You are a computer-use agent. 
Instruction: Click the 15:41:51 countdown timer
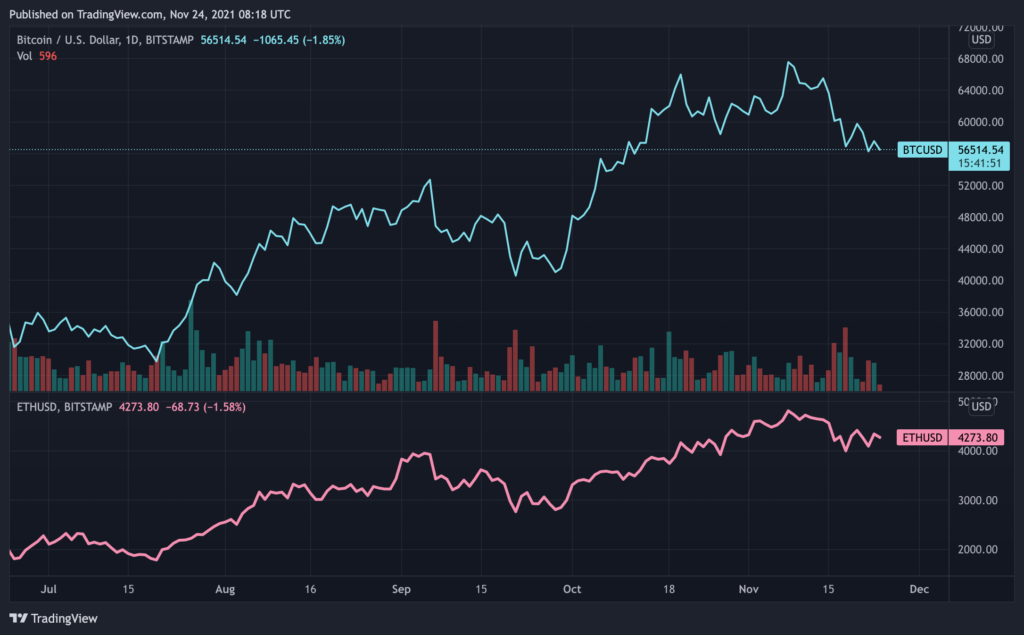point(980,163)
